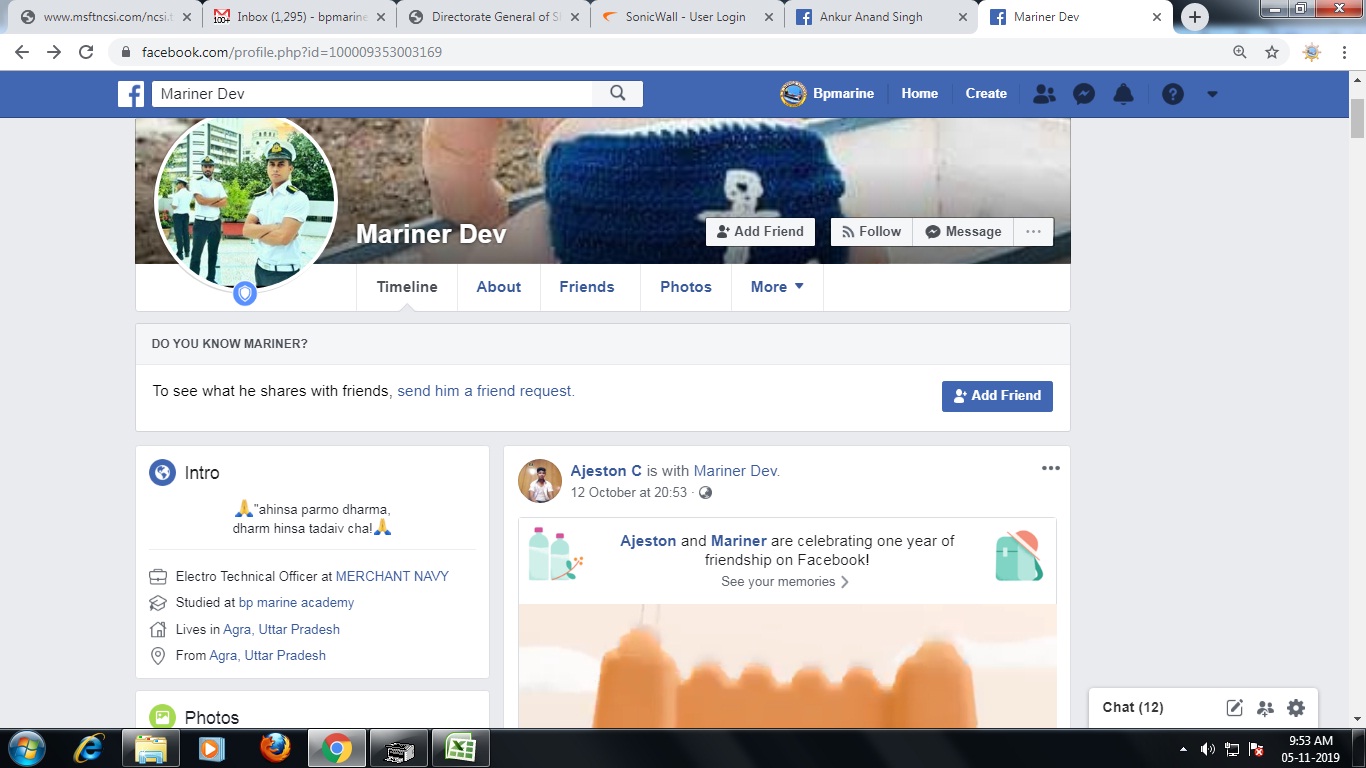Open the post options ellipsis menu

[1050, 468]
